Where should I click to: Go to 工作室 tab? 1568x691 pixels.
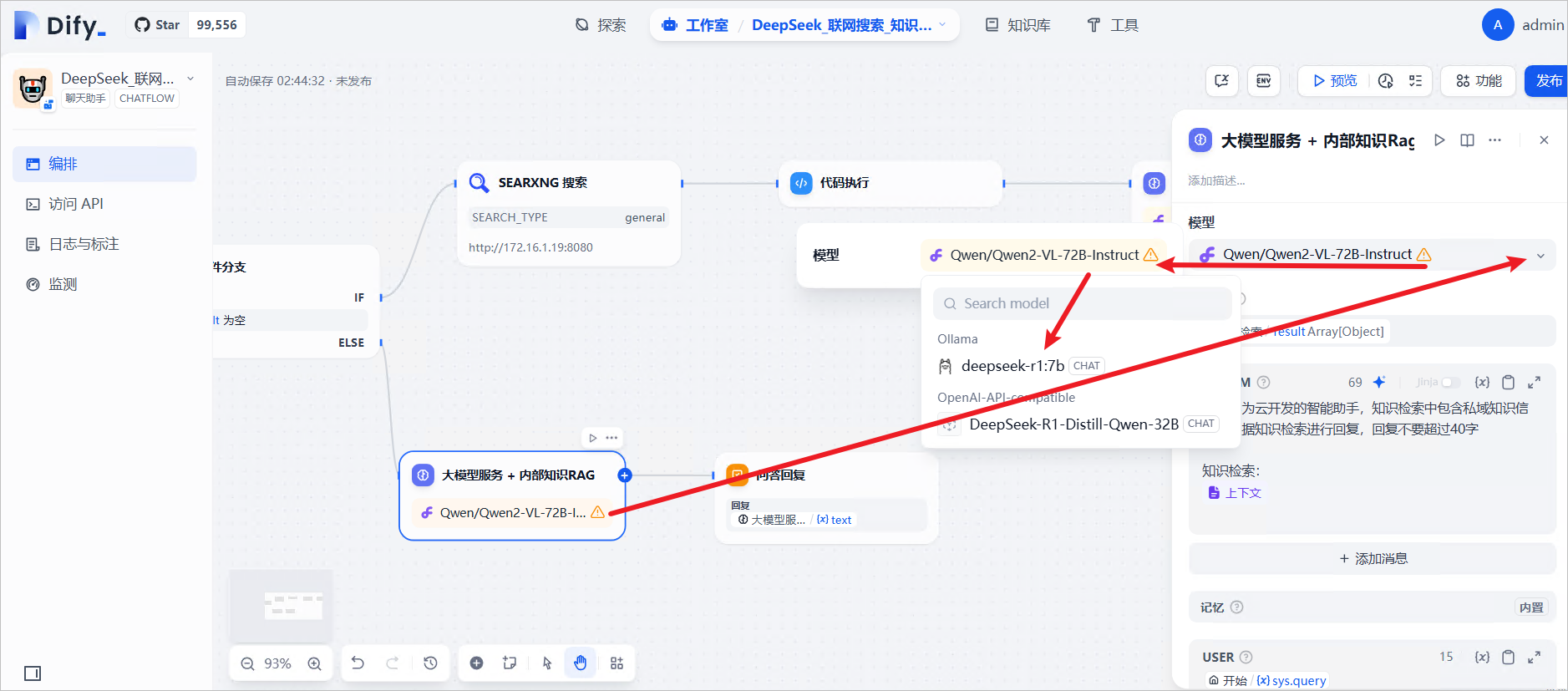[x=694, y=25]
